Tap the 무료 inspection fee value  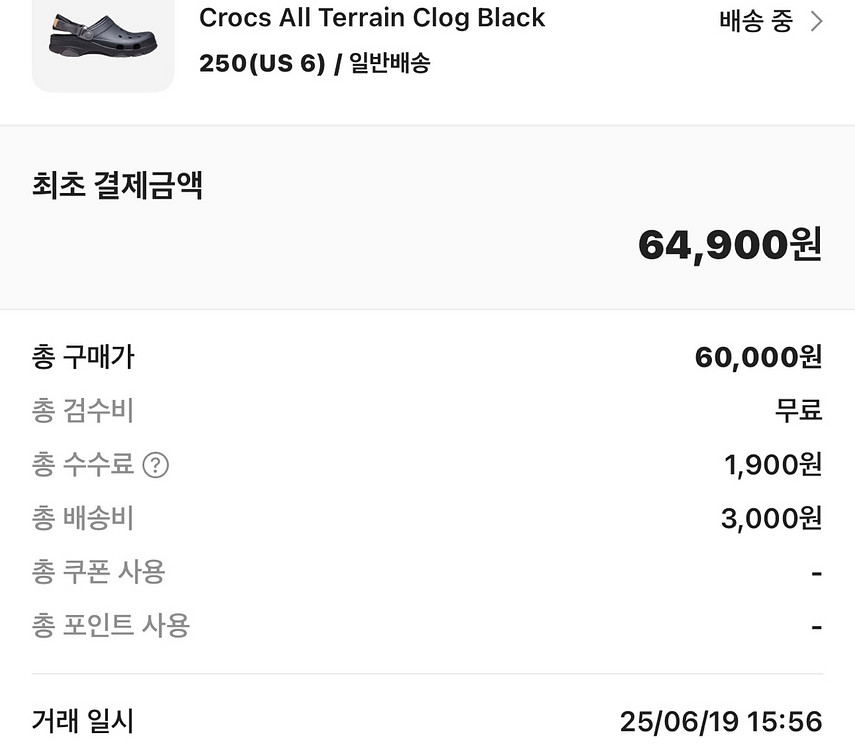[x=799, y=410]
